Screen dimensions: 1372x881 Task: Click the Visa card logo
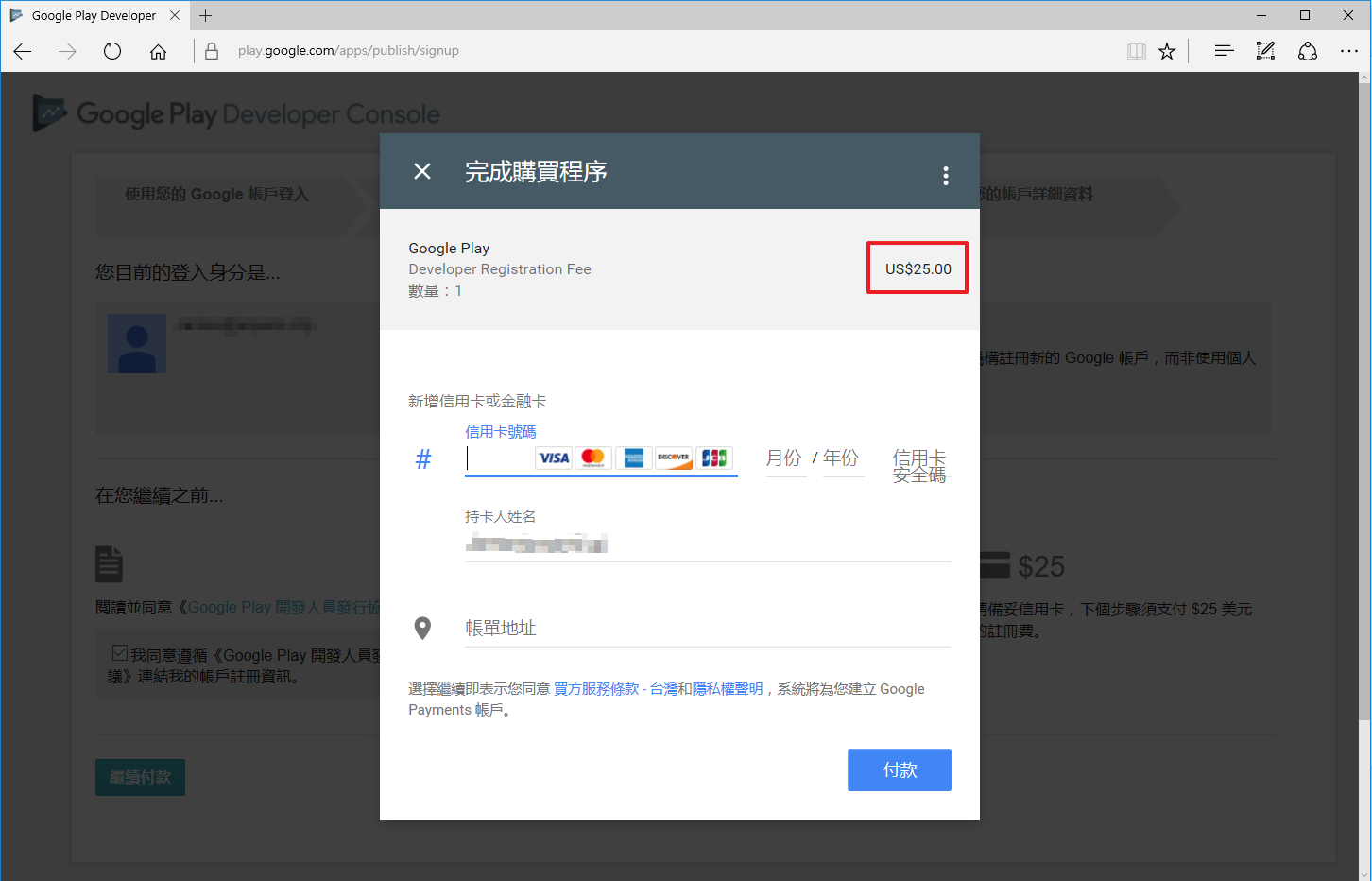tap(554, 458)
